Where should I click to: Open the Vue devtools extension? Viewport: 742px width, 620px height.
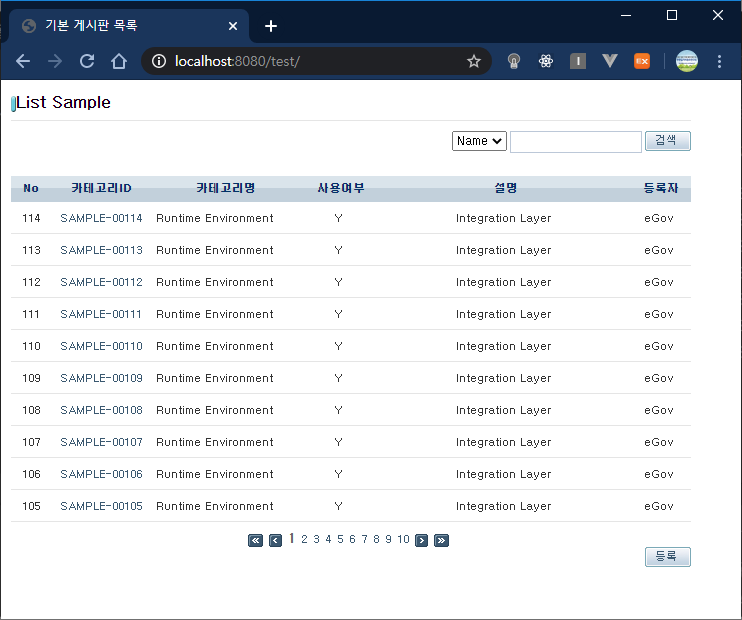click(610, 61)
